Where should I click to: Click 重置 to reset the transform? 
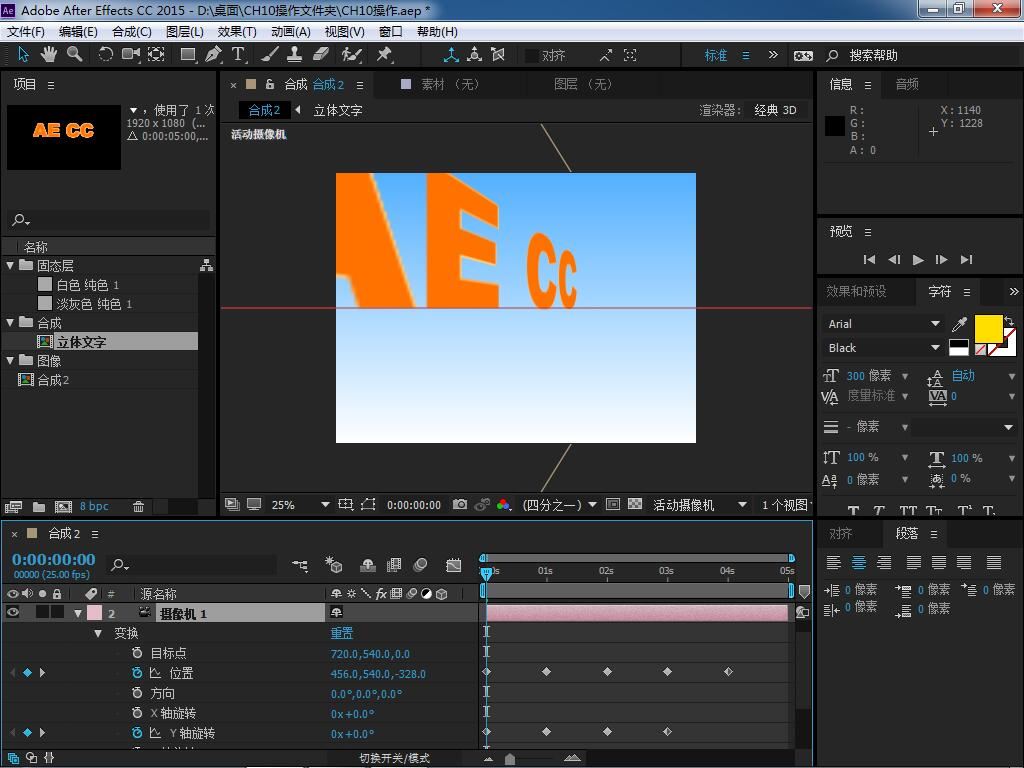click(x=342, y=633)
